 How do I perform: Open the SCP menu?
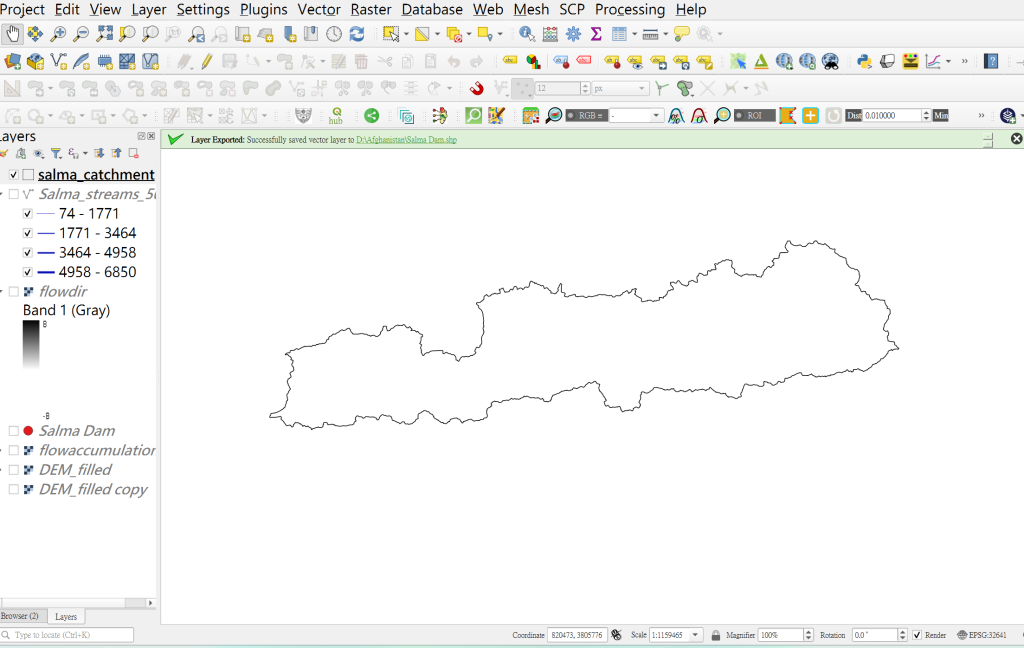[x=571, y=10]
